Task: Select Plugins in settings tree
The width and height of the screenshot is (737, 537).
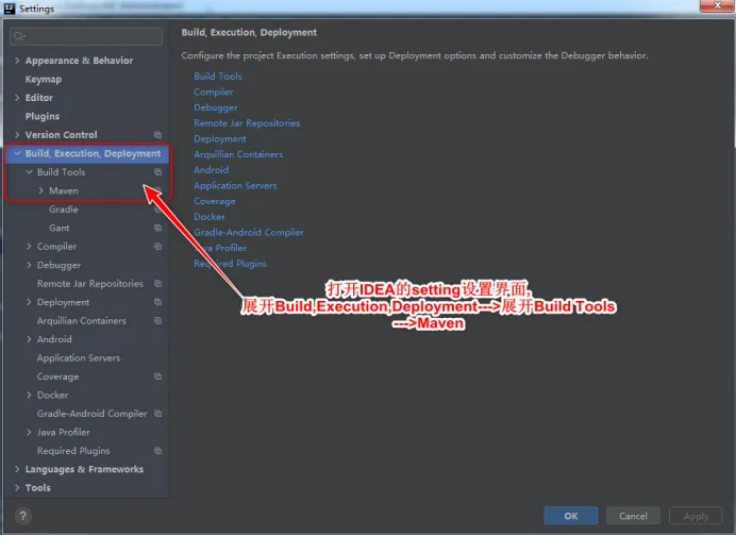Action: click(x=42, y=117)
